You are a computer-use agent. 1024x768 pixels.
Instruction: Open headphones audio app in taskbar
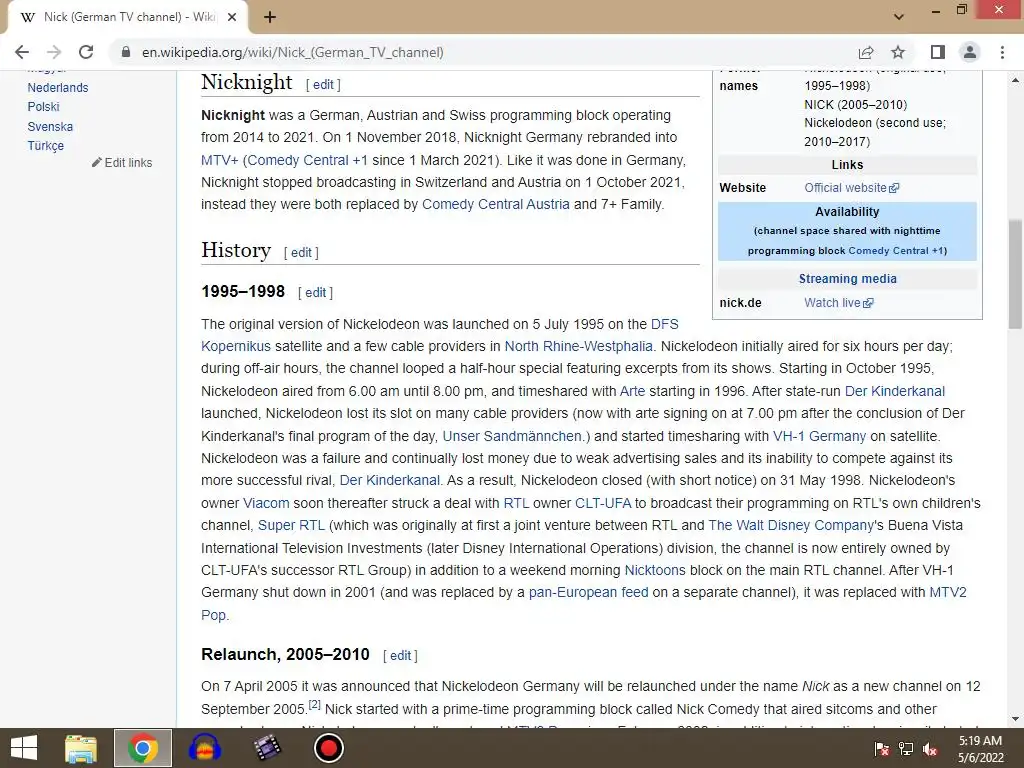pyautogui.click(x=204, y=748)
